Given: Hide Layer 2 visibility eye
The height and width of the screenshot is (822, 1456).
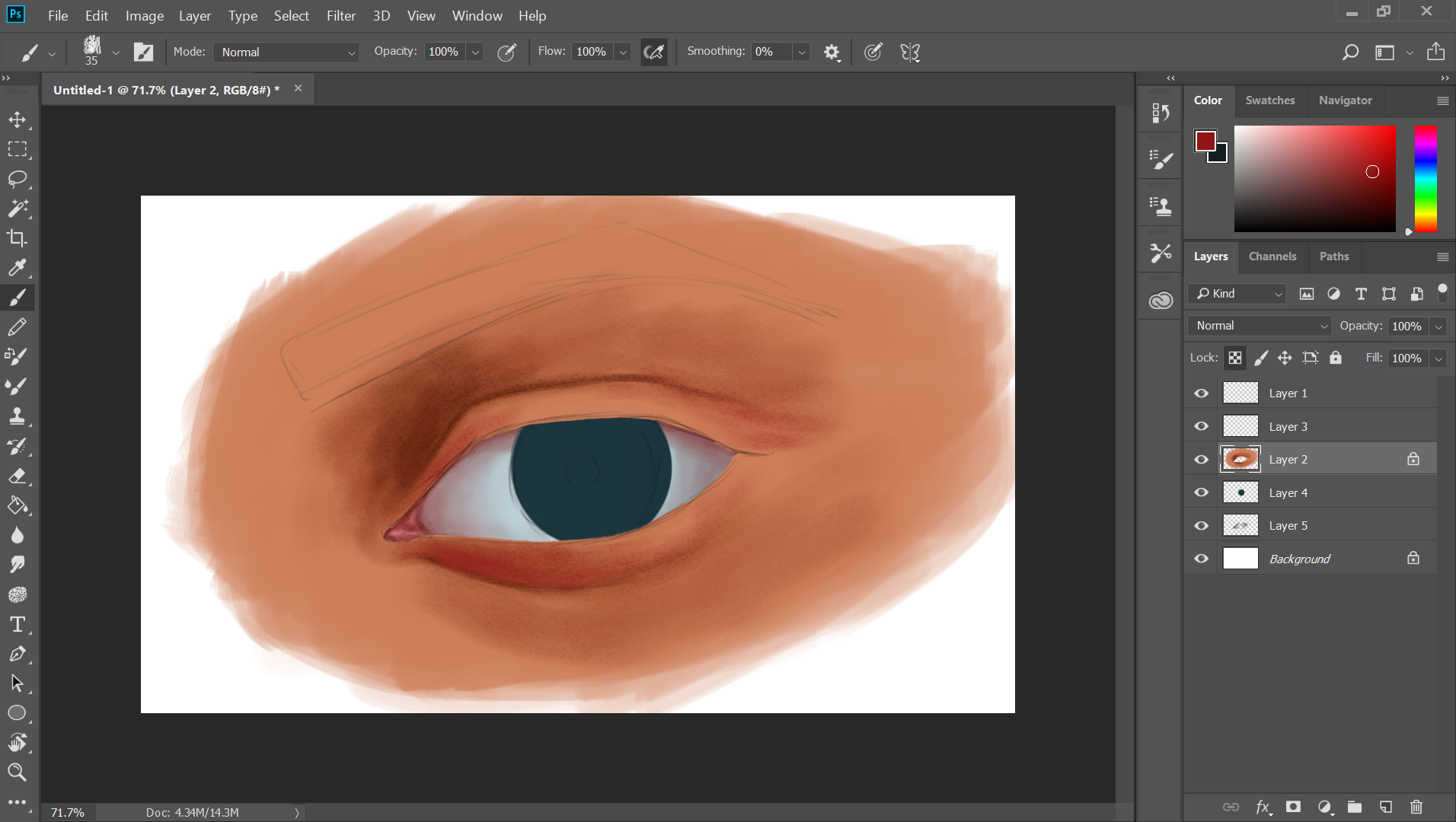Looking at the screenshot, I should pos(1202,460).
